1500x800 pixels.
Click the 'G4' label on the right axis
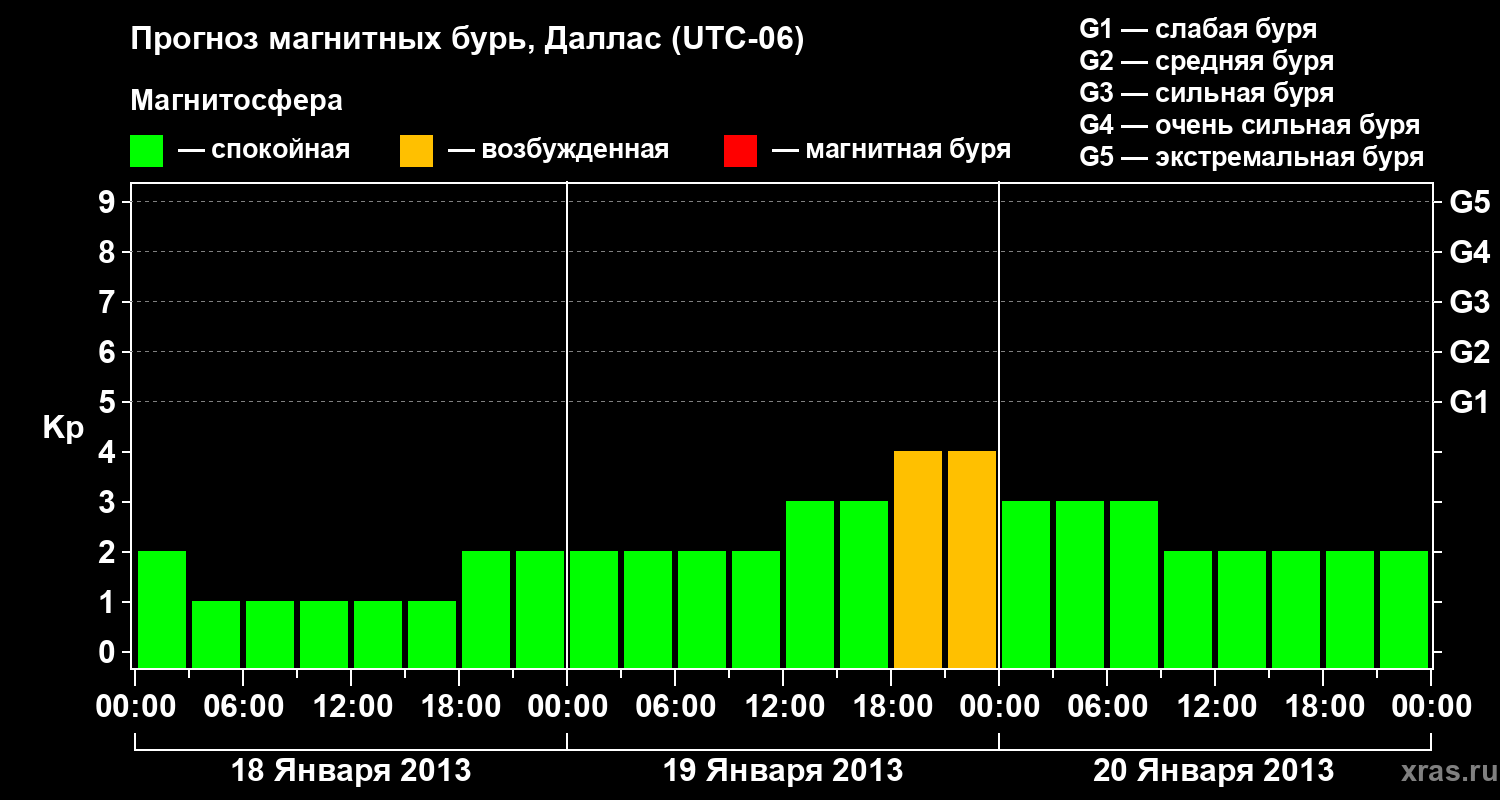pyautogui.click(x=1469, y=253)
